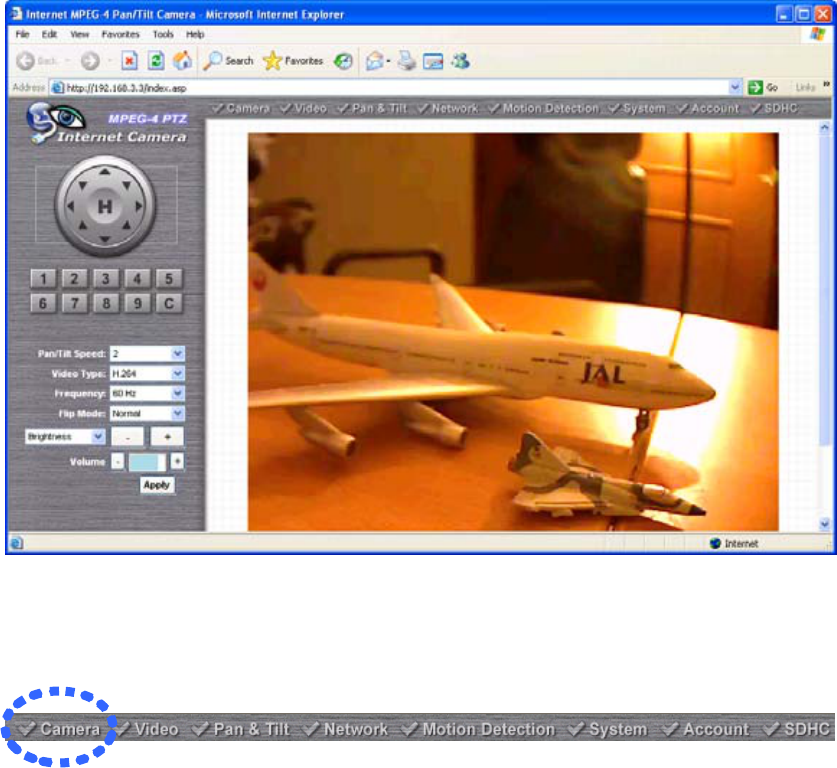837x768 pixels.
Task: Click the edit page icon beside printer
Action: pos(433,61)
